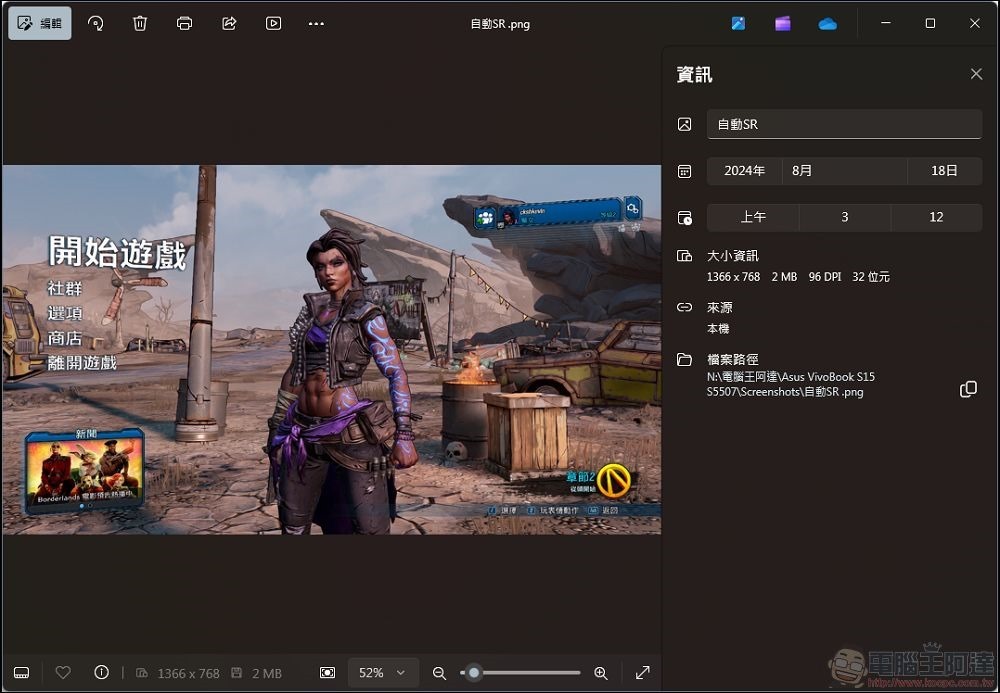This screenshot has height=693, width=1000.
Task: Start slideshow with the play icon
Action: 273,24
